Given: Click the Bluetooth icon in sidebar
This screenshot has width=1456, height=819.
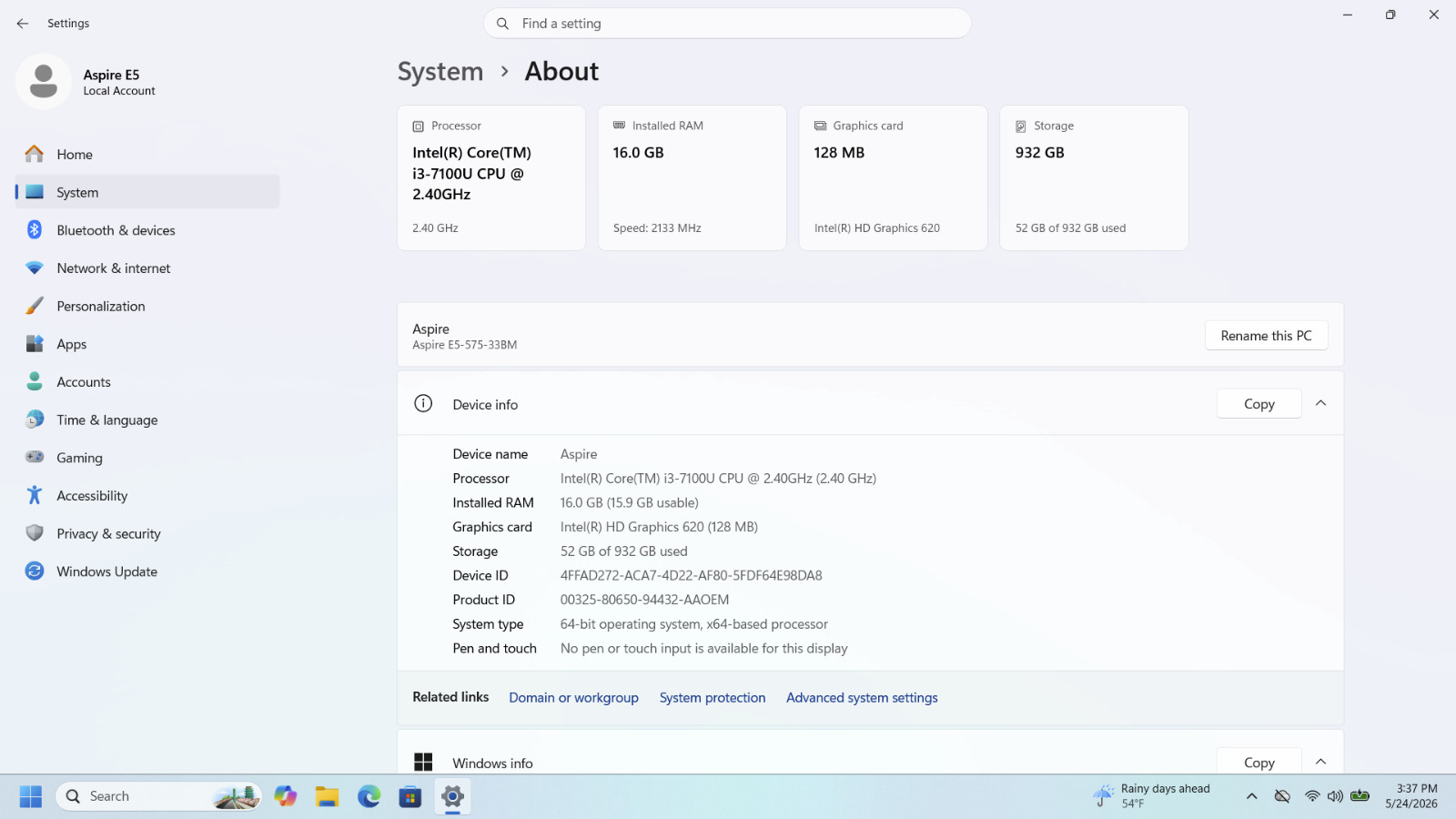Looking at the screenshot, I should click(x=35, y=229).
